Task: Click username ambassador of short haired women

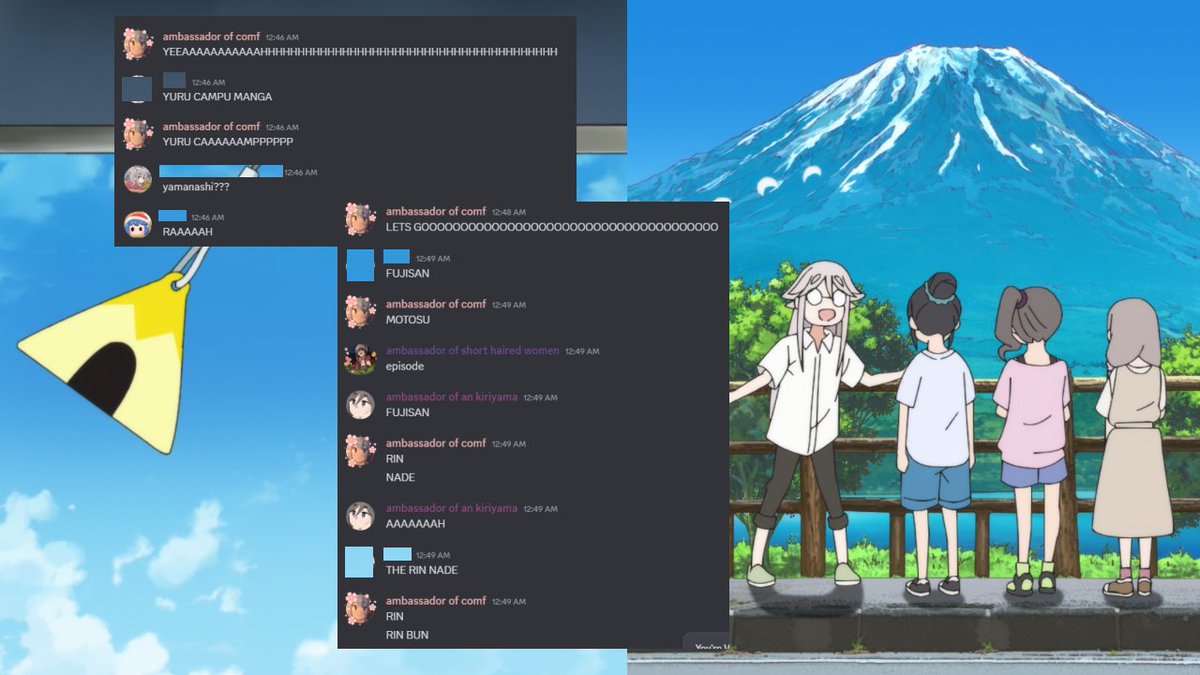Action: coord(472,350)
